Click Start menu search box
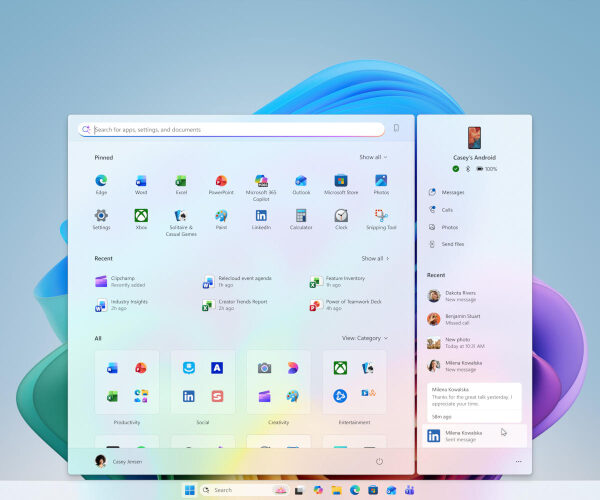This screenshot has width=600, height=500. 231,130
